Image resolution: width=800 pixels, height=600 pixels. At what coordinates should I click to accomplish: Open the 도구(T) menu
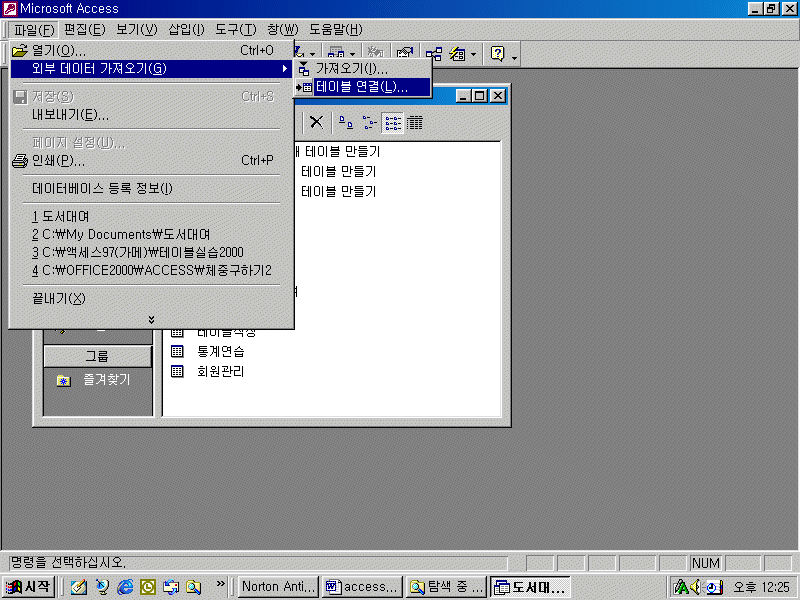pyautogui.click(x=235, y=30)
